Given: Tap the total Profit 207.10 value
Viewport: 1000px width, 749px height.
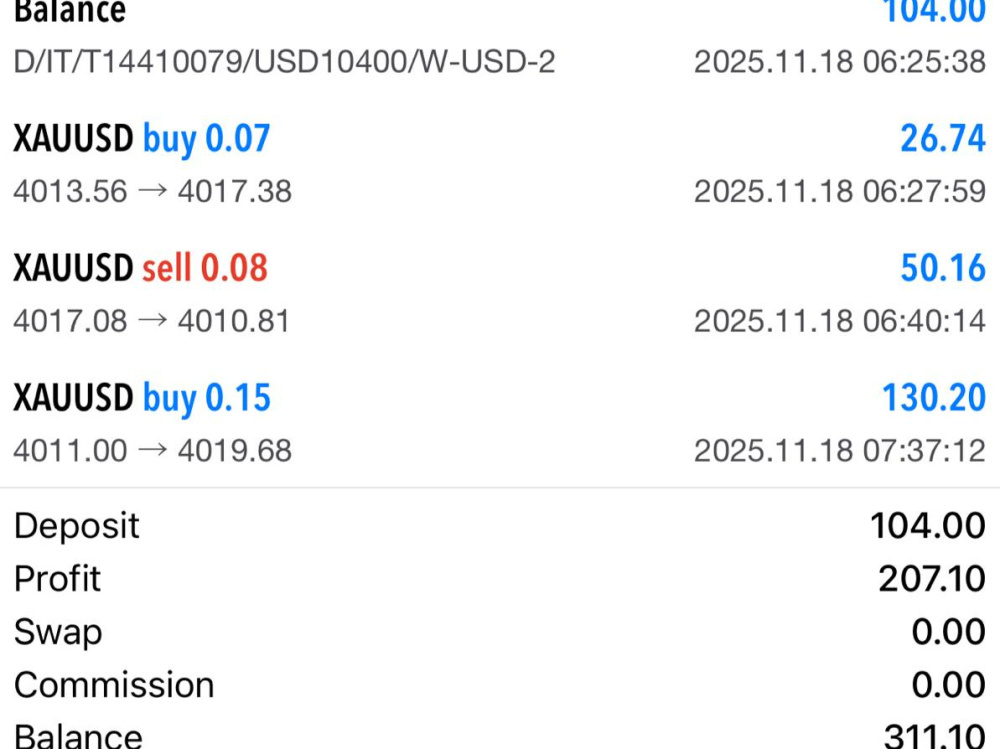Looking at the screenshot, I should point(932,579).
